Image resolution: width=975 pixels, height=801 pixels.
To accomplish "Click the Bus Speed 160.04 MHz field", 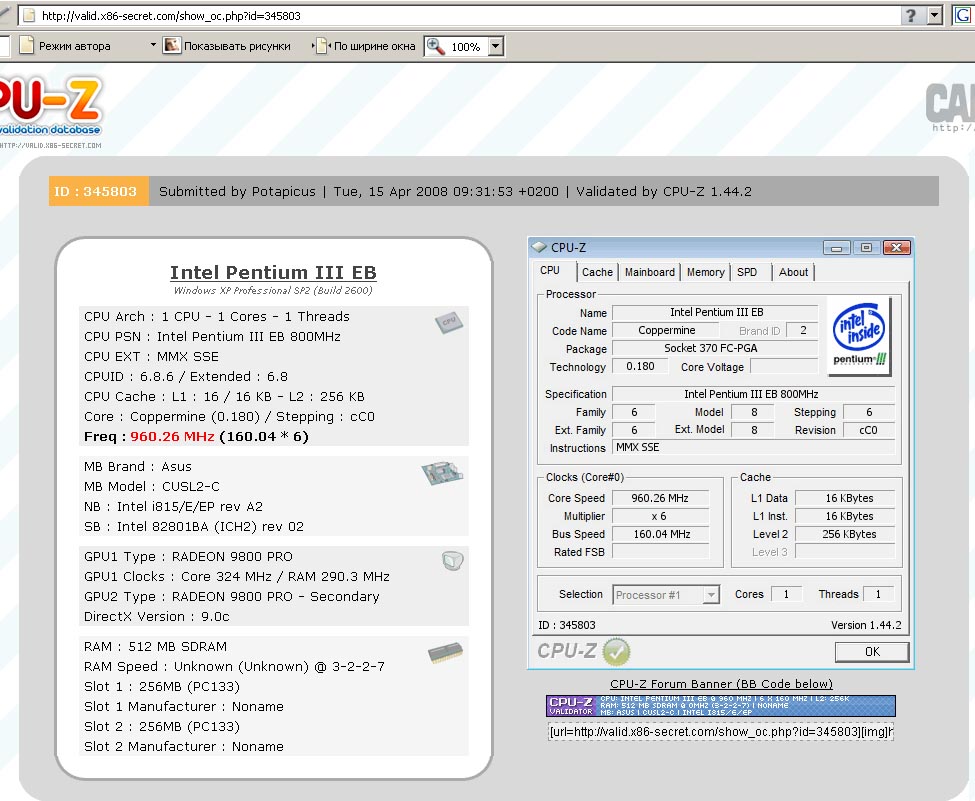I will coord(660,534).
